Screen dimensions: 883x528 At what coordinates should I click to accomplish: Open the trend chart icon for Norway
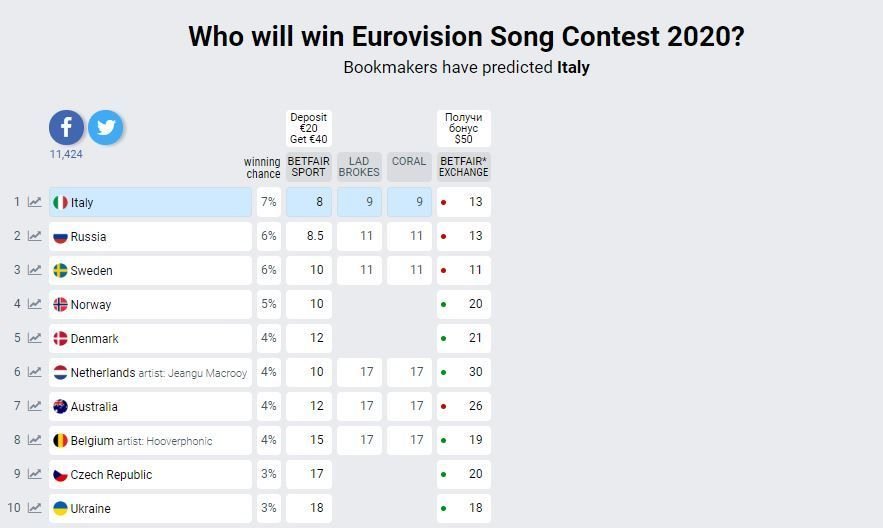[x=35, y=304]
